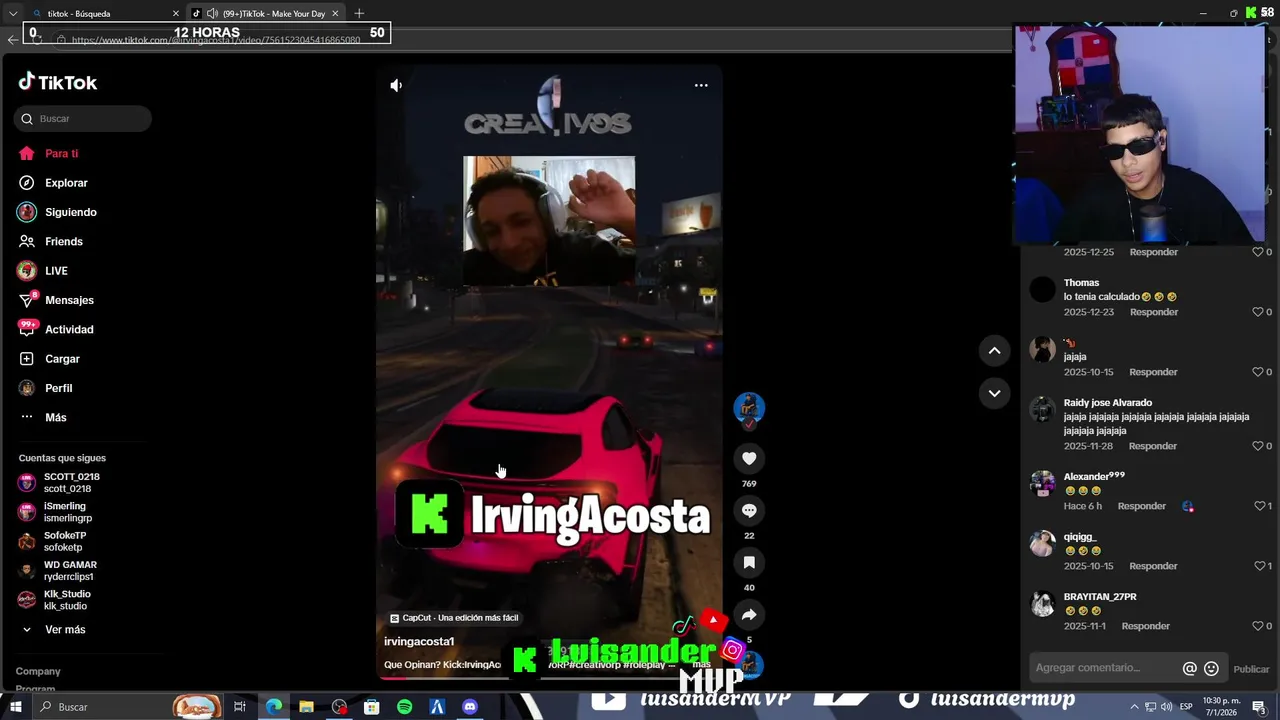Open iSmerling followed account
This screenshot has width=1280, height=720.
(67, 512)
